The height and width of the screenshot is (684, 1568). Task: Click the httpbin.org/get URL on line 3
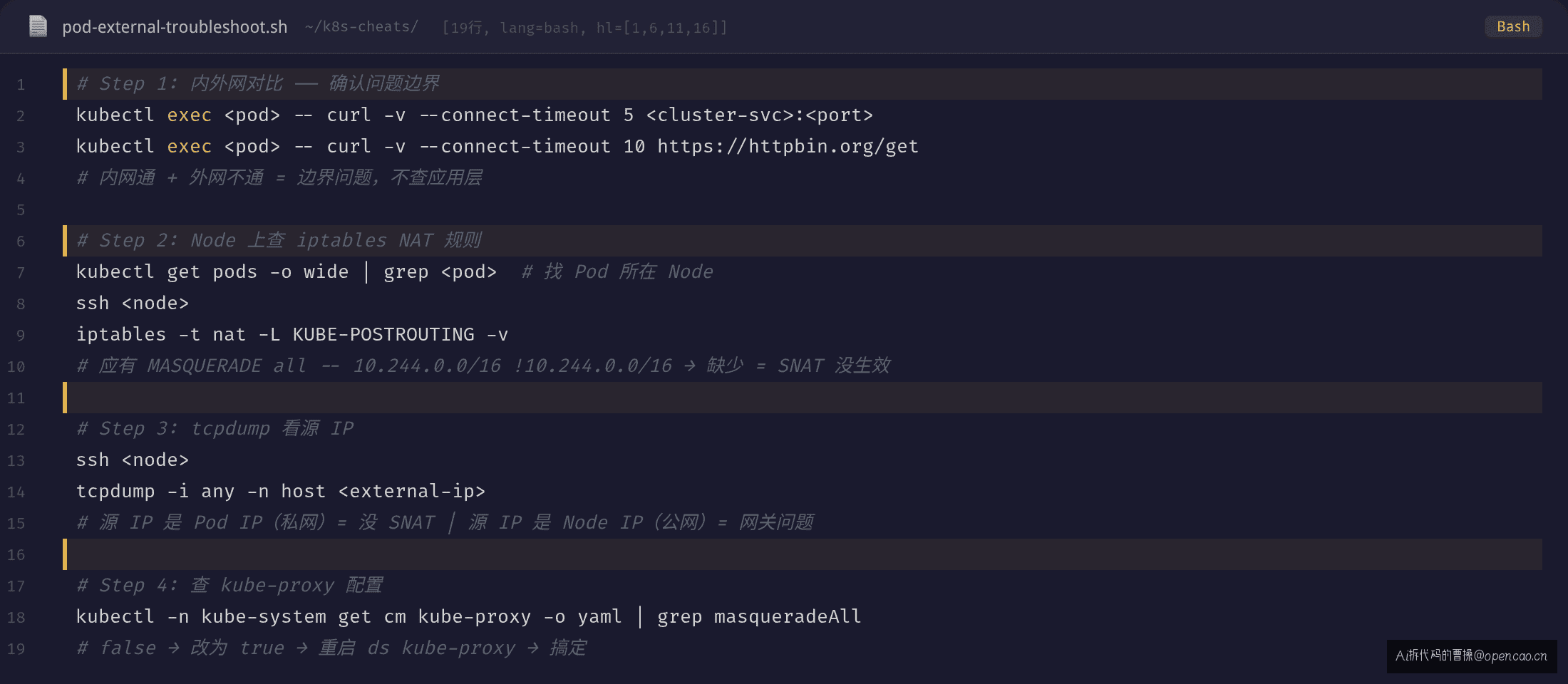(788, 147)
